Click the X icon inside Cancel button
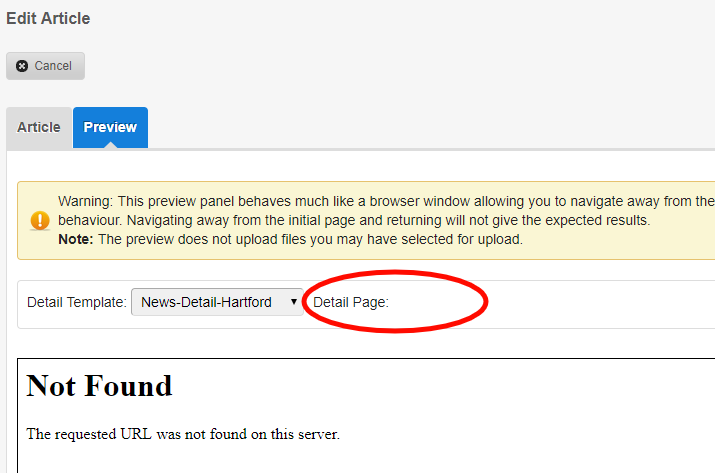715x473 pixels. coord(22,66)
